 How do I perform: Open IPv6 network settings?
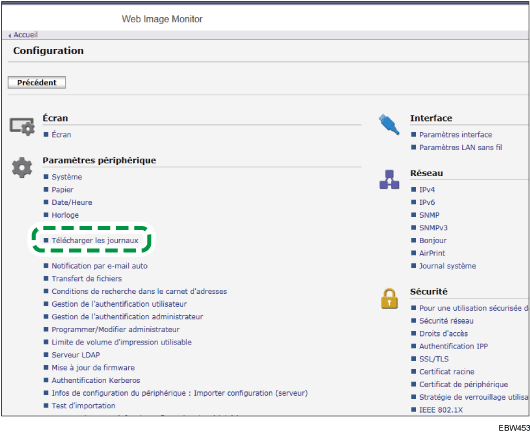[427, 202]
